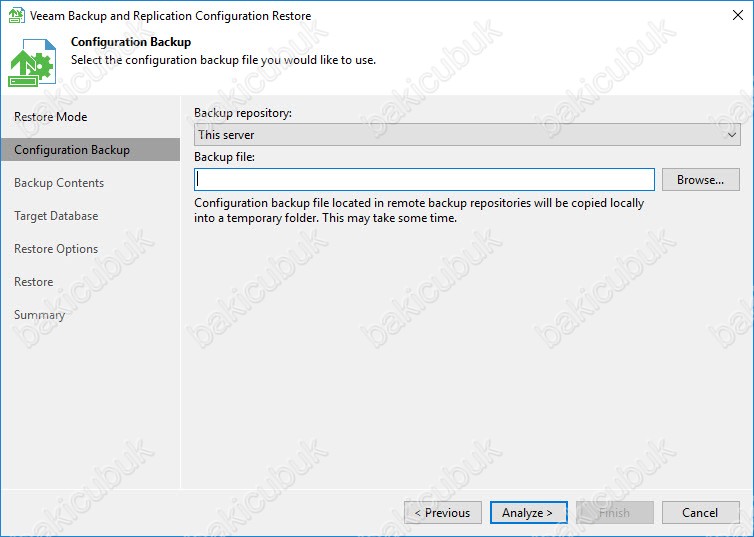Select the Summary step
The image size is (754, 537).
click(39, 315)
